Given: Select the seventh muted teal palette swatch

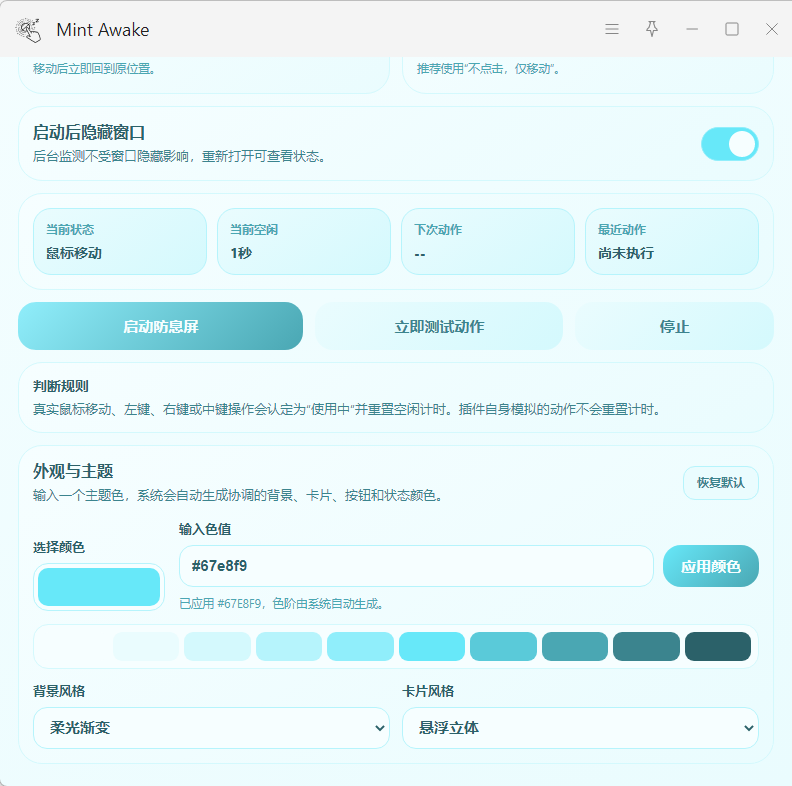Looking at the screenshot, I should (575, 647).
